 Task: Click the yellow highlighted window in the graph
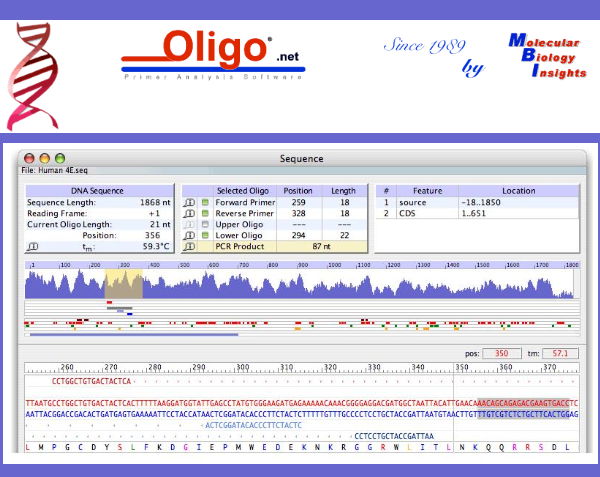pos(124,284)
